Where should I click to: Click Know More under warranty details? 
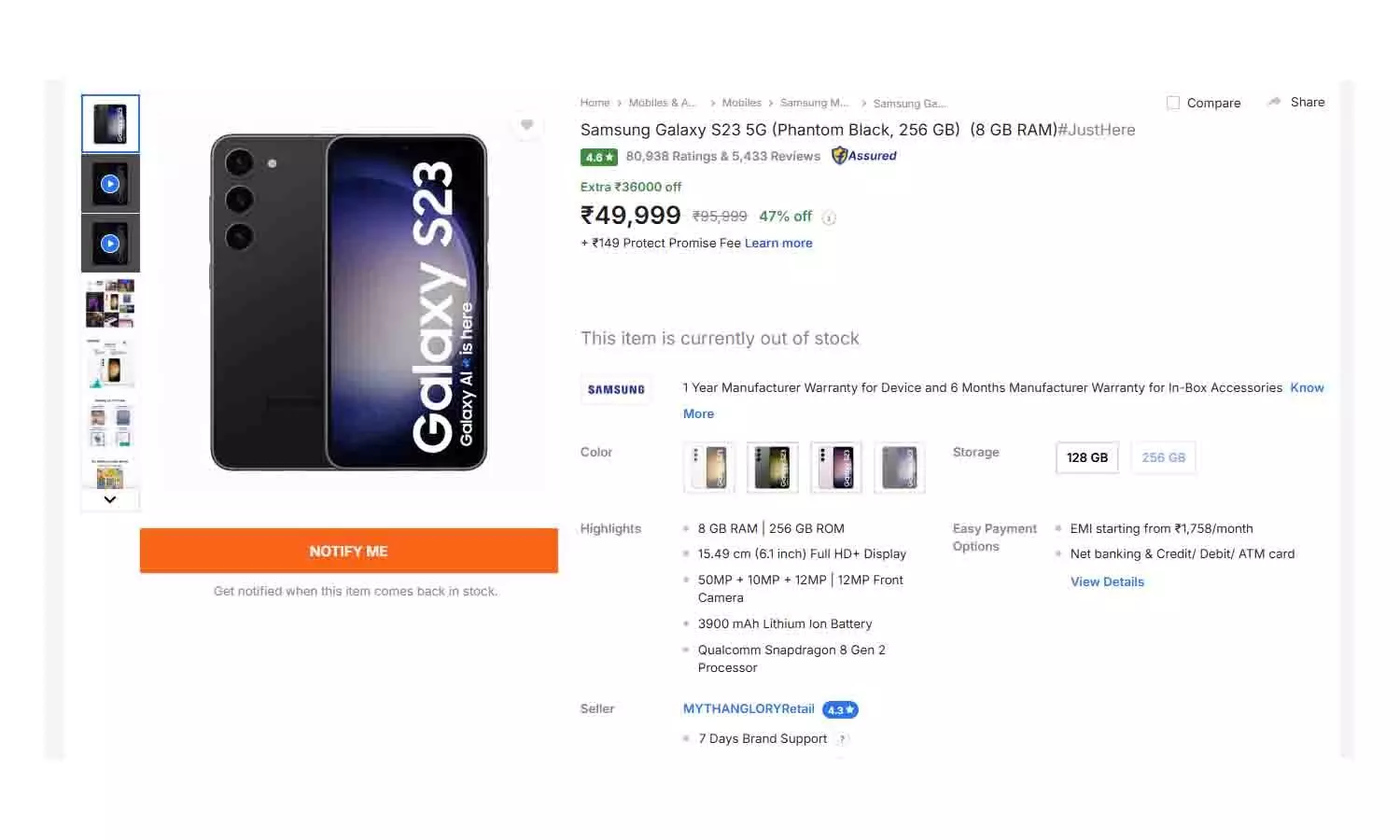(x=1307, y=387)
